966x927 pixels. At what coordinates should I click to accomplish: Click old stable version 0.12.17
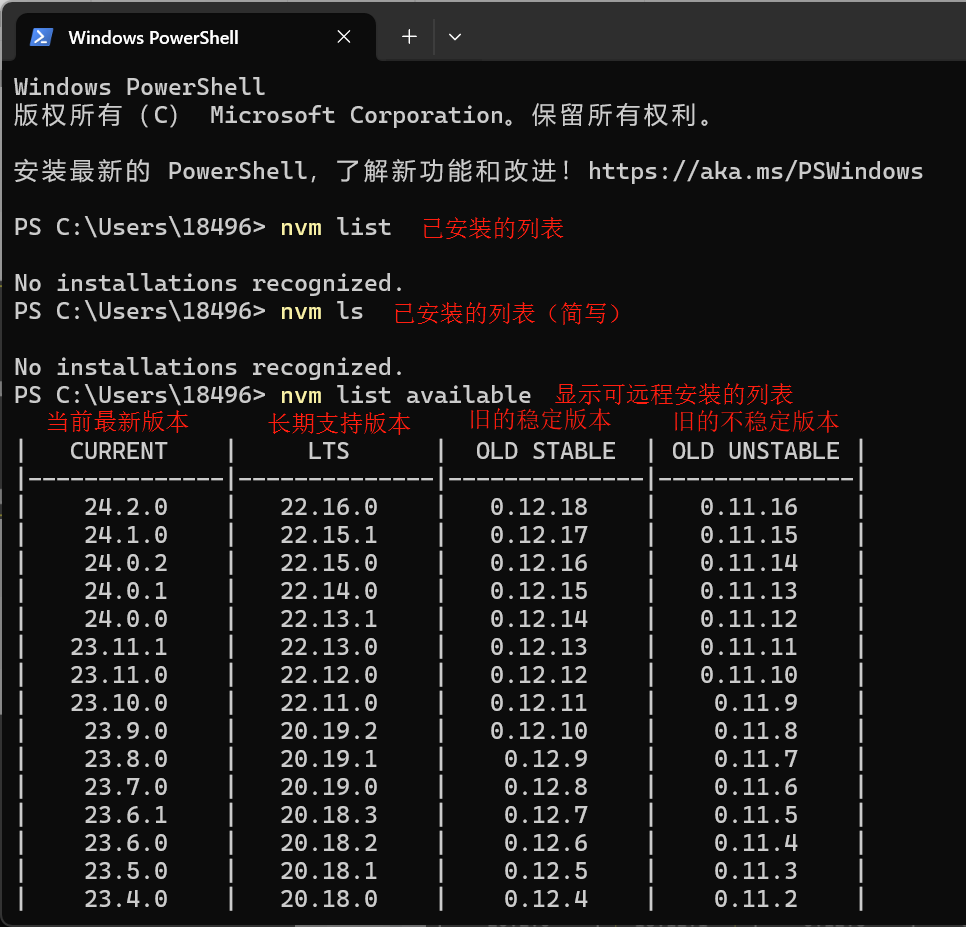point(538,535)
